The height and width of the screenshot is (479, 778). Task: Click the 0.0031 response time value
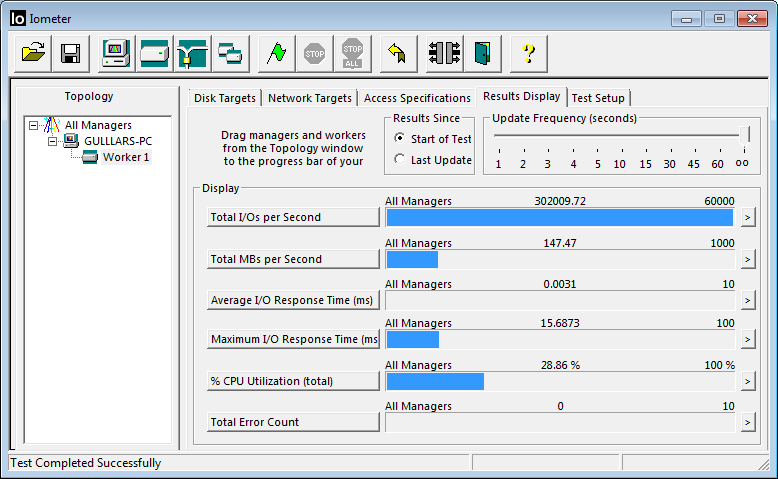[560, 284]
